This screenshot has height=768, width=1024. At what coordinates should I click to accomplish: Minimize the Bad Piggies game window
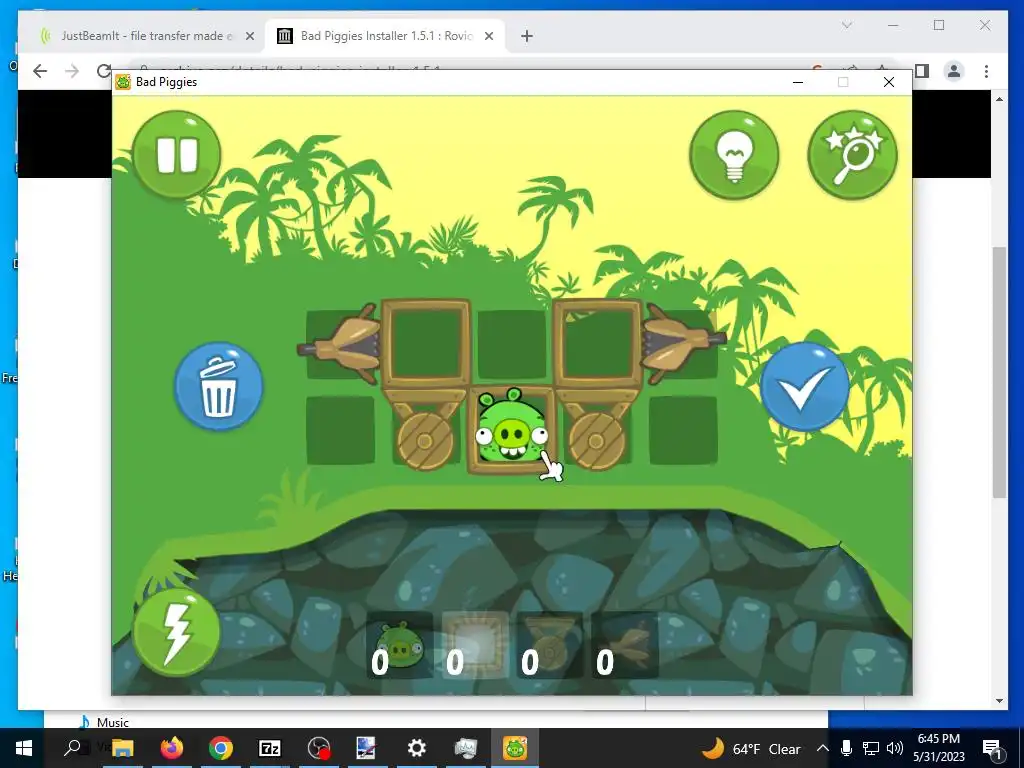coord(797,82)
